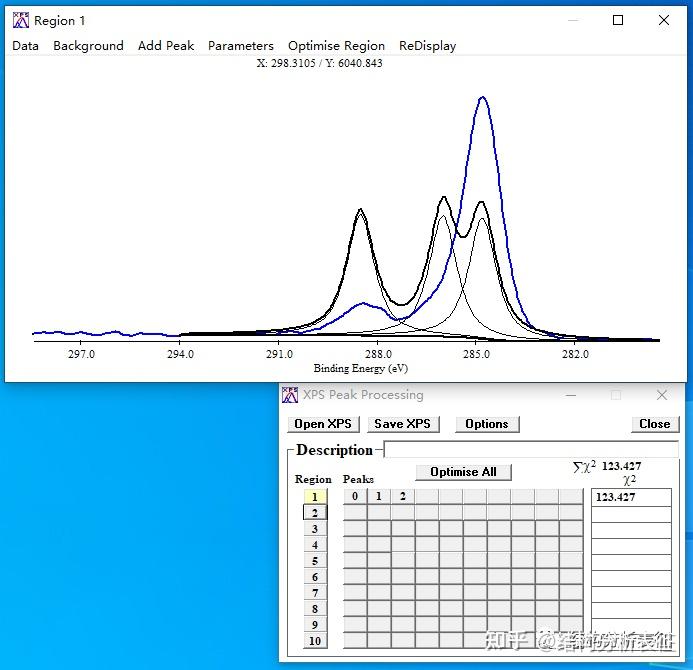
Task: Select Region 1 toggle button
Action: (x=315, y=497)
